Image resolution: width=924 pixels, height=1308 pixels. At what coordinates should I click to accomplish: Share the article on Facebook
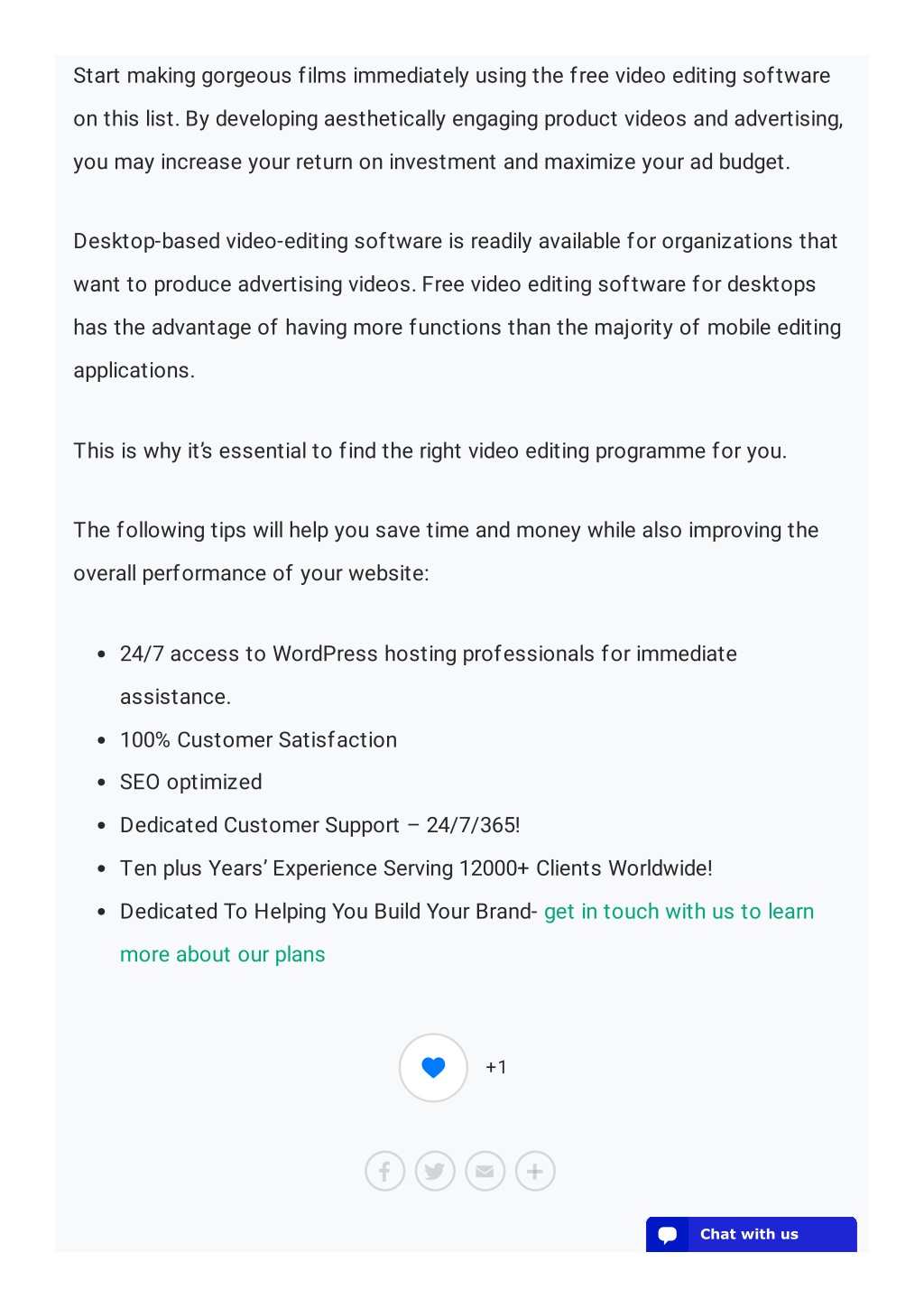point(384,1172)
